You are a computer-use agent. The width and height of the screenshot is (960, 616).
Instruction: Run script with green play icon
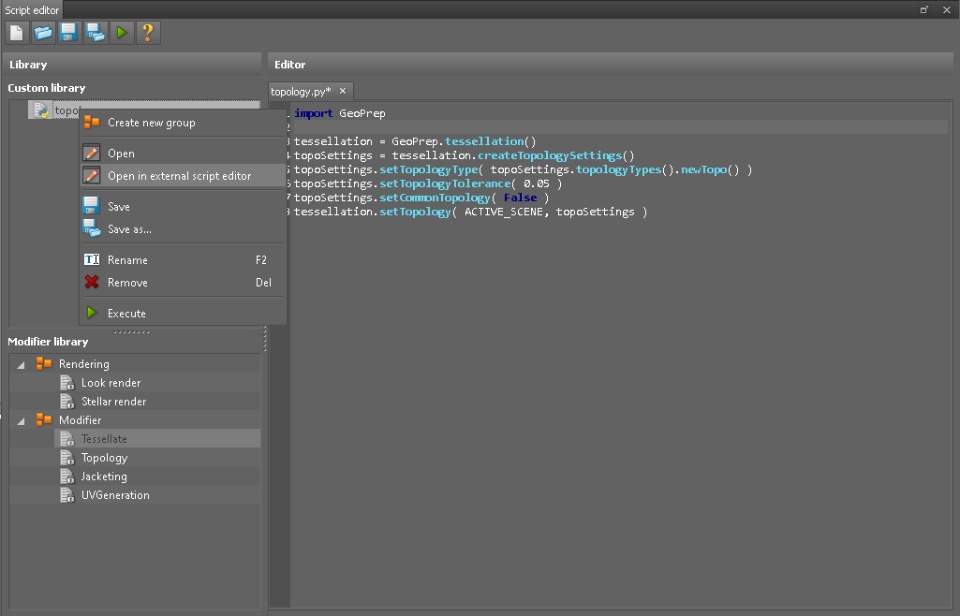tap(121, 33)
